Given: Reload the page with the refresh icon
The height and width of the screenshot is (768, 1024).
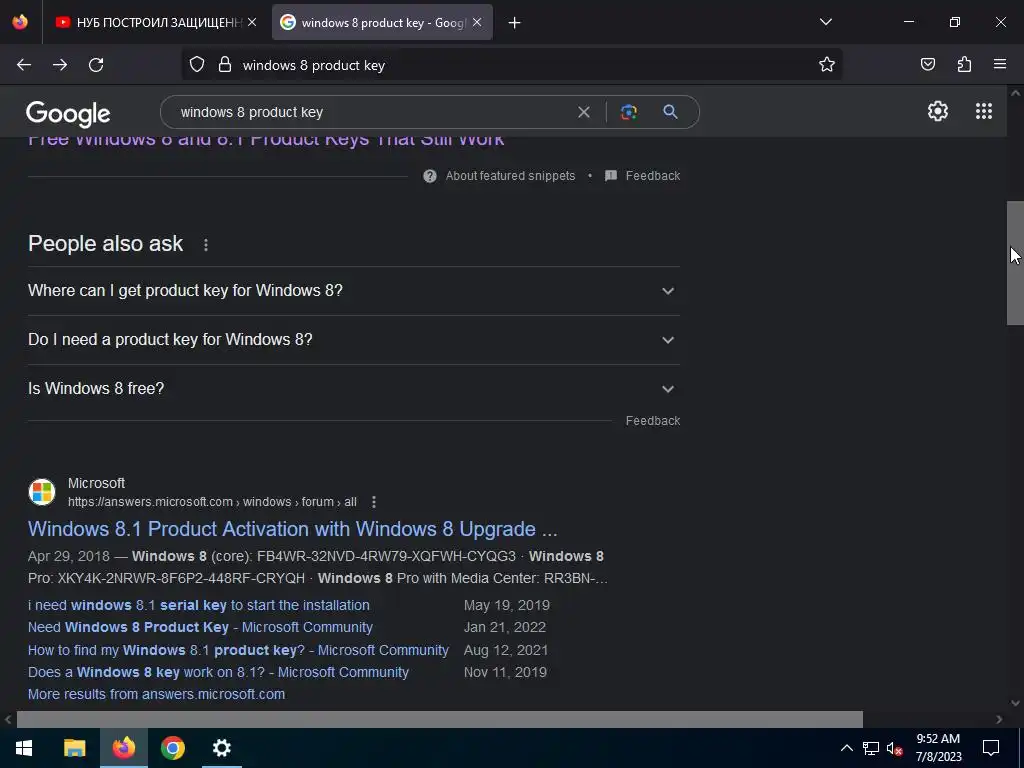Looking at the screenshot, I should tap(96, 65).
